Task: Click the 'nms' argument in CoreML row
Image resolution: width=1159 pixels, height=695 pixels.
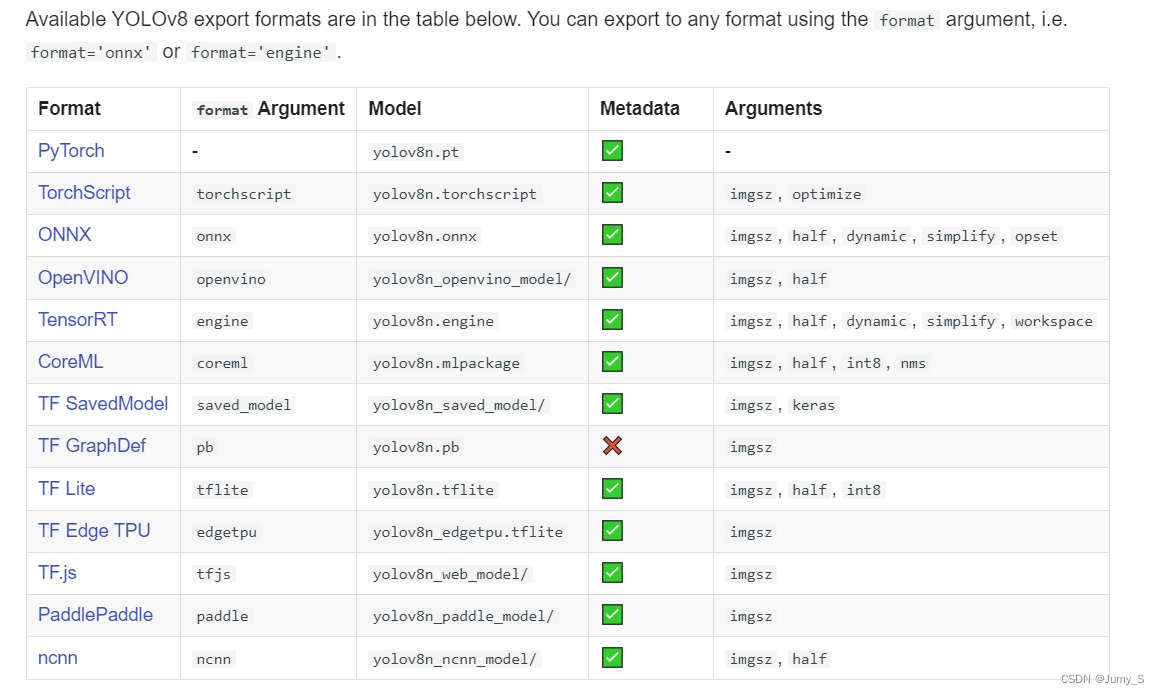Action: click(913, 364)
